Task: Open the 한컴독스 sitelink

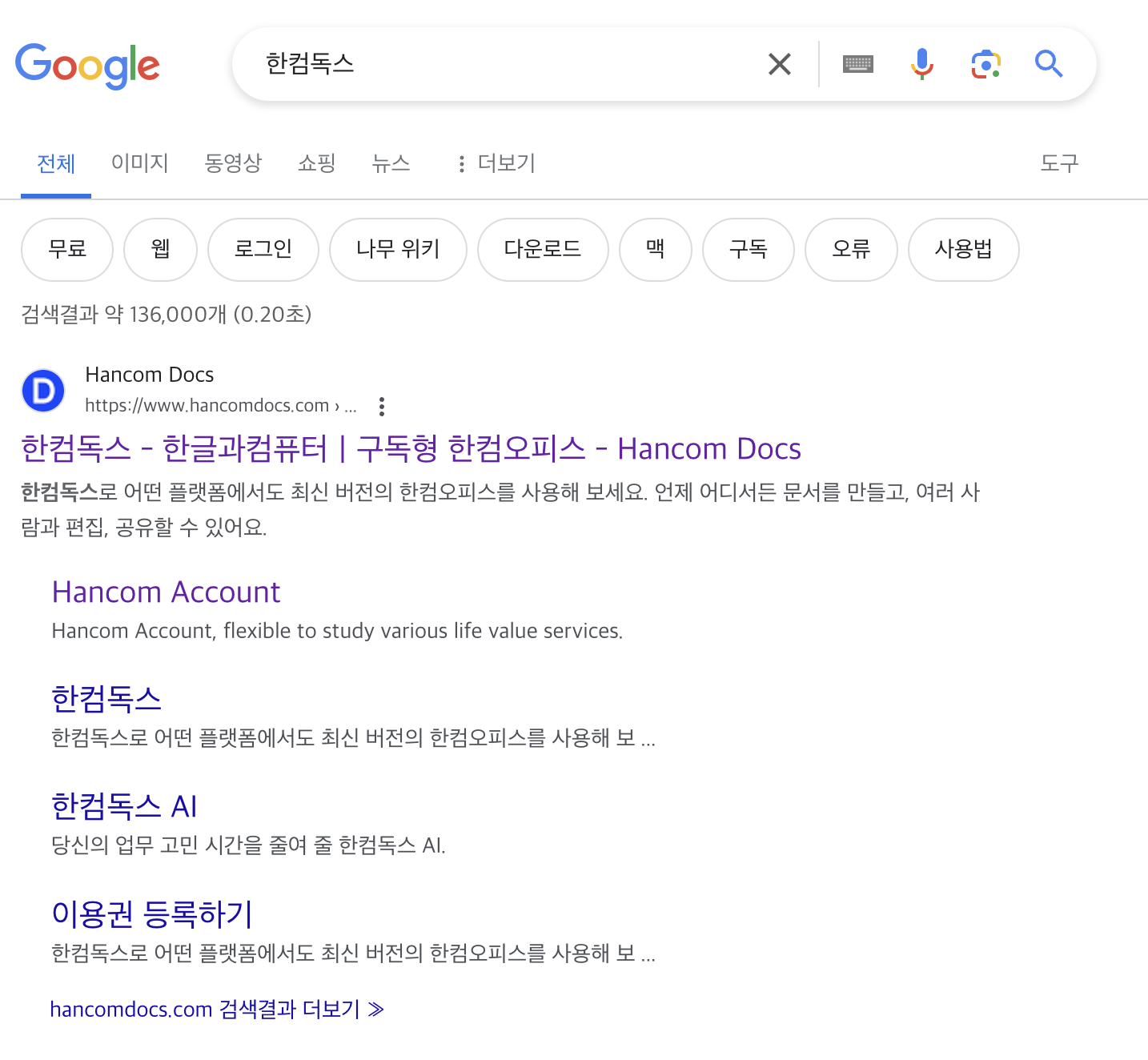Action: pos(106,699)
